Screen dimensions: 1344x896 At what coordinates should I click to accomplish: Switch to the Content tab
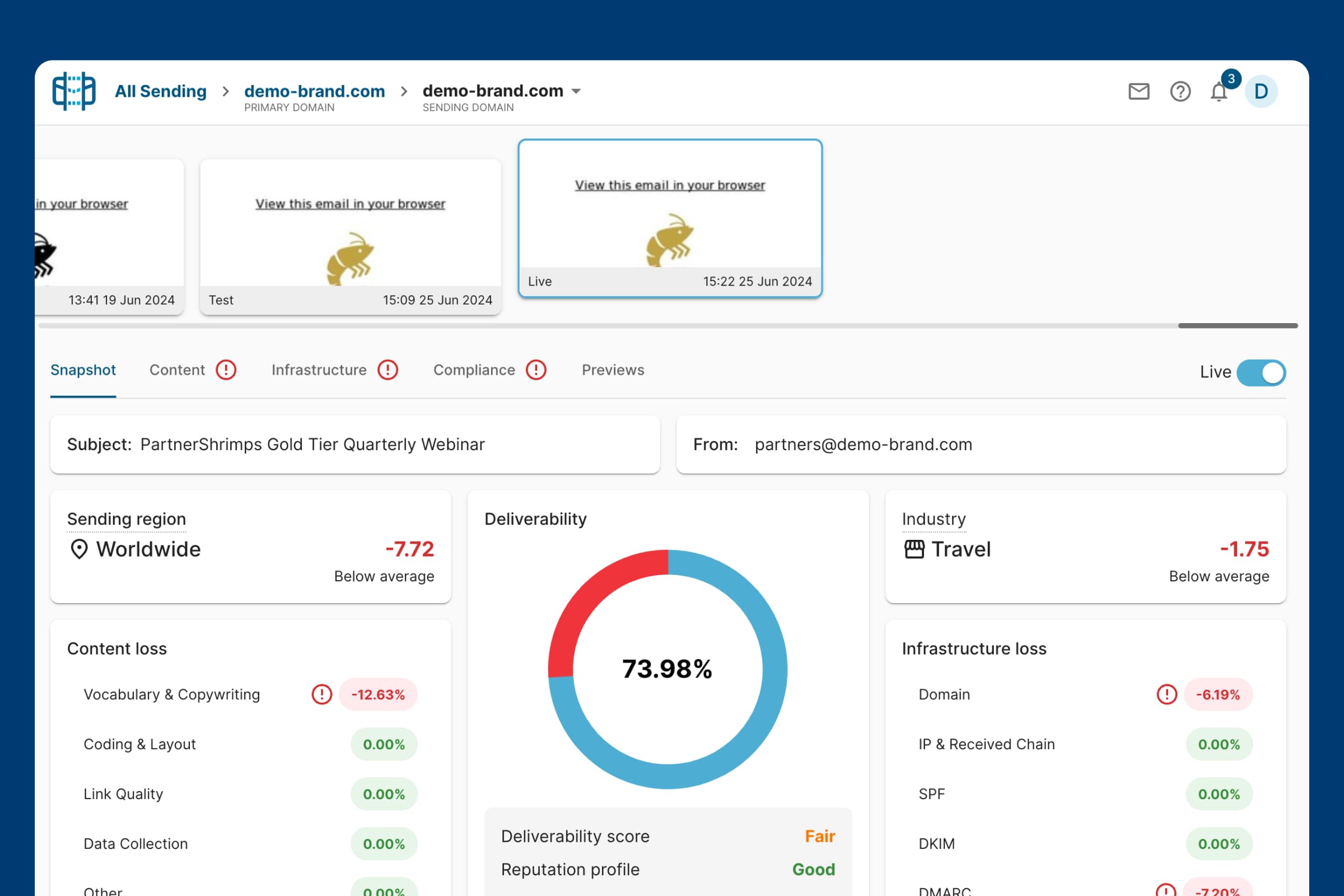[177, 370]
